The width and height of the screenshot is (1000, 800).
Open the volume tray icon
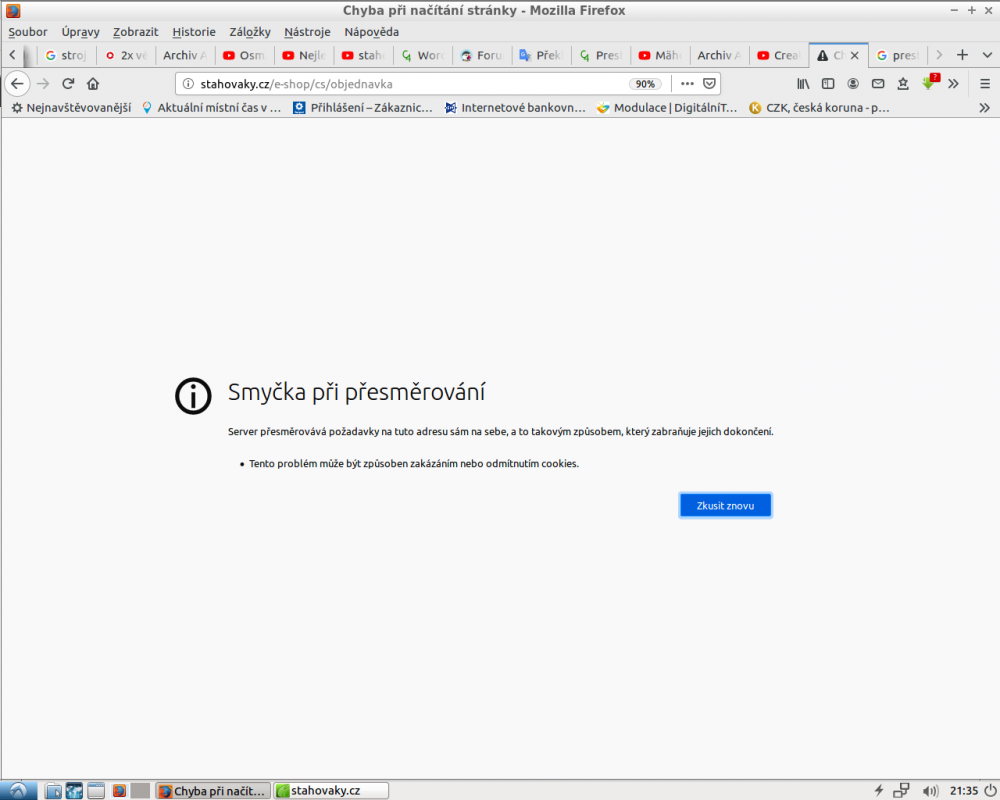coord(930,791)
